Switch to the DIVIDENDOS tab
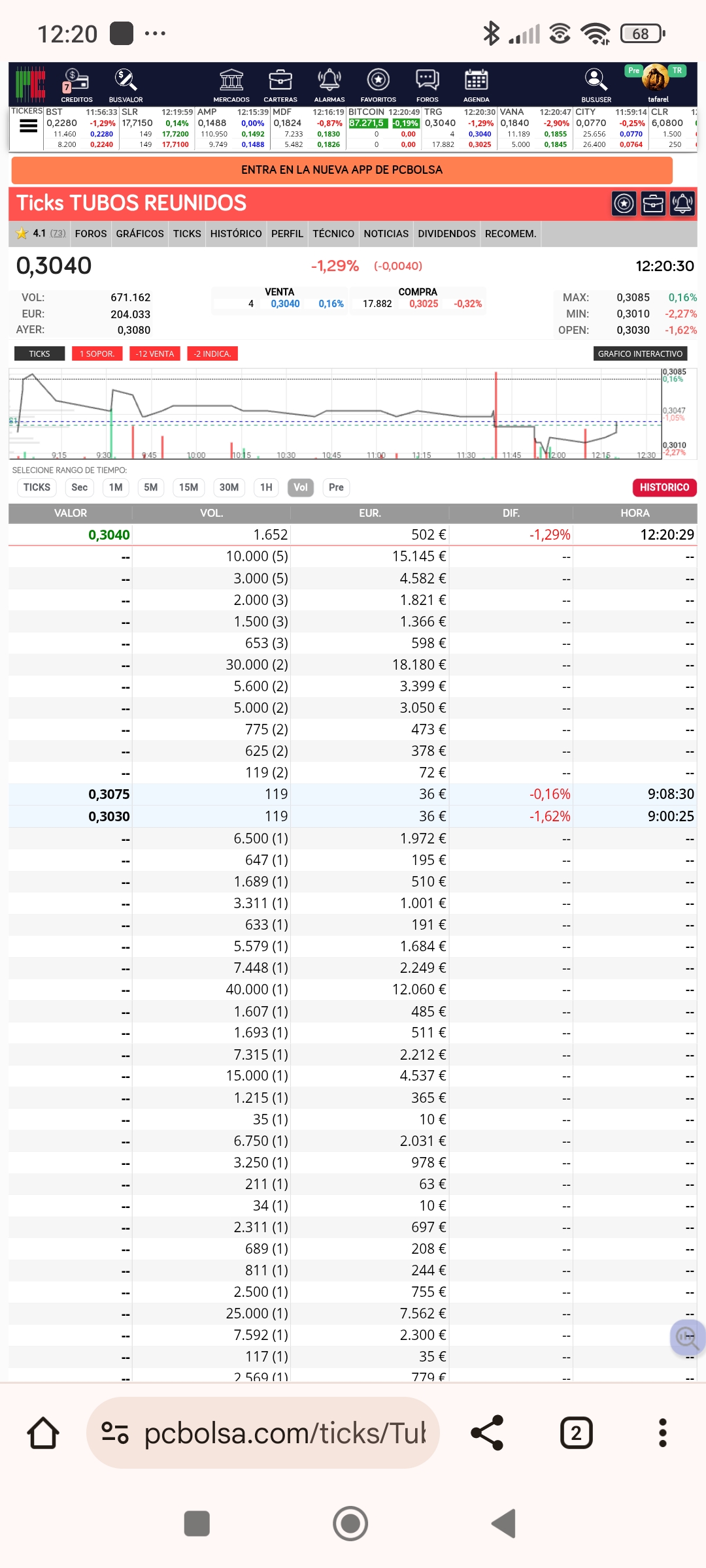706x1568 pixels. tap(446, 234)
